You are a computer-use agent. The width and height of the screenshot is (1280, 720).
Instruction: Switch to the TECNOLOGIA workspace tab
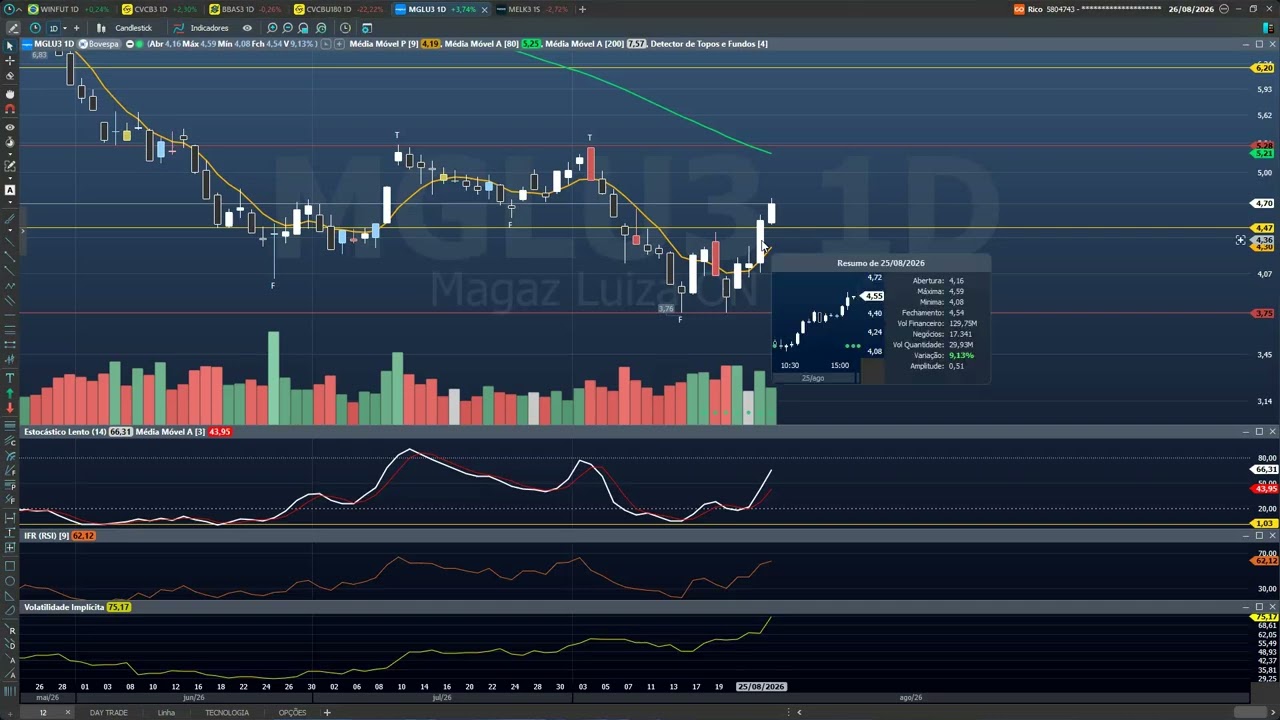click(227, 712)
